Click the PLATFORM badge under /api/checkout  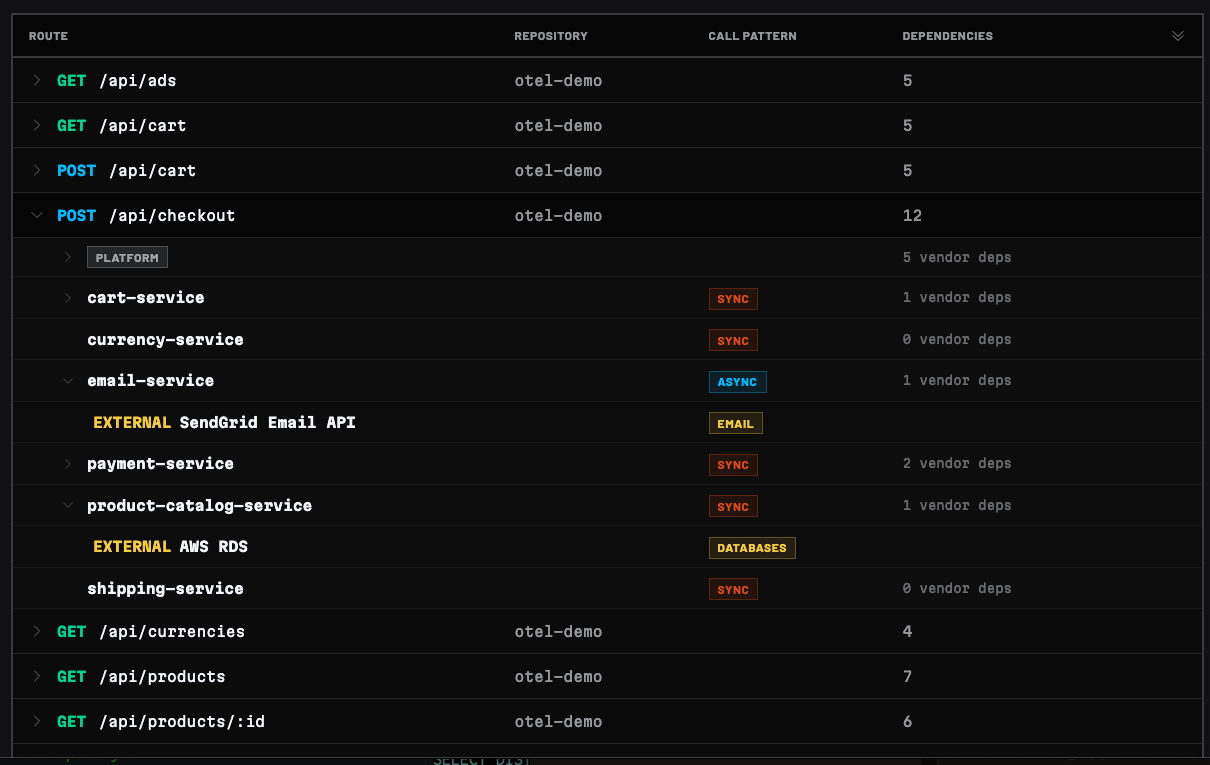coord(127,257)
